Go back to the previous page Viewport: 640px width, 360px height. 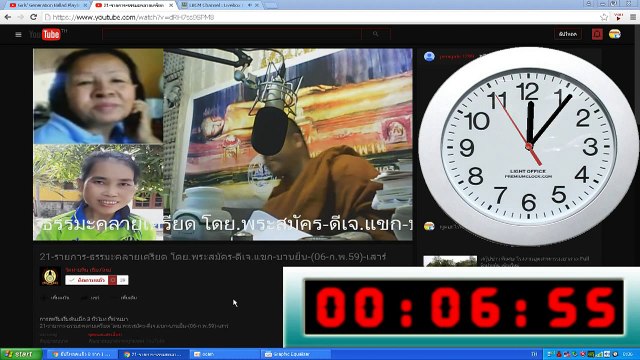point(8,17)
